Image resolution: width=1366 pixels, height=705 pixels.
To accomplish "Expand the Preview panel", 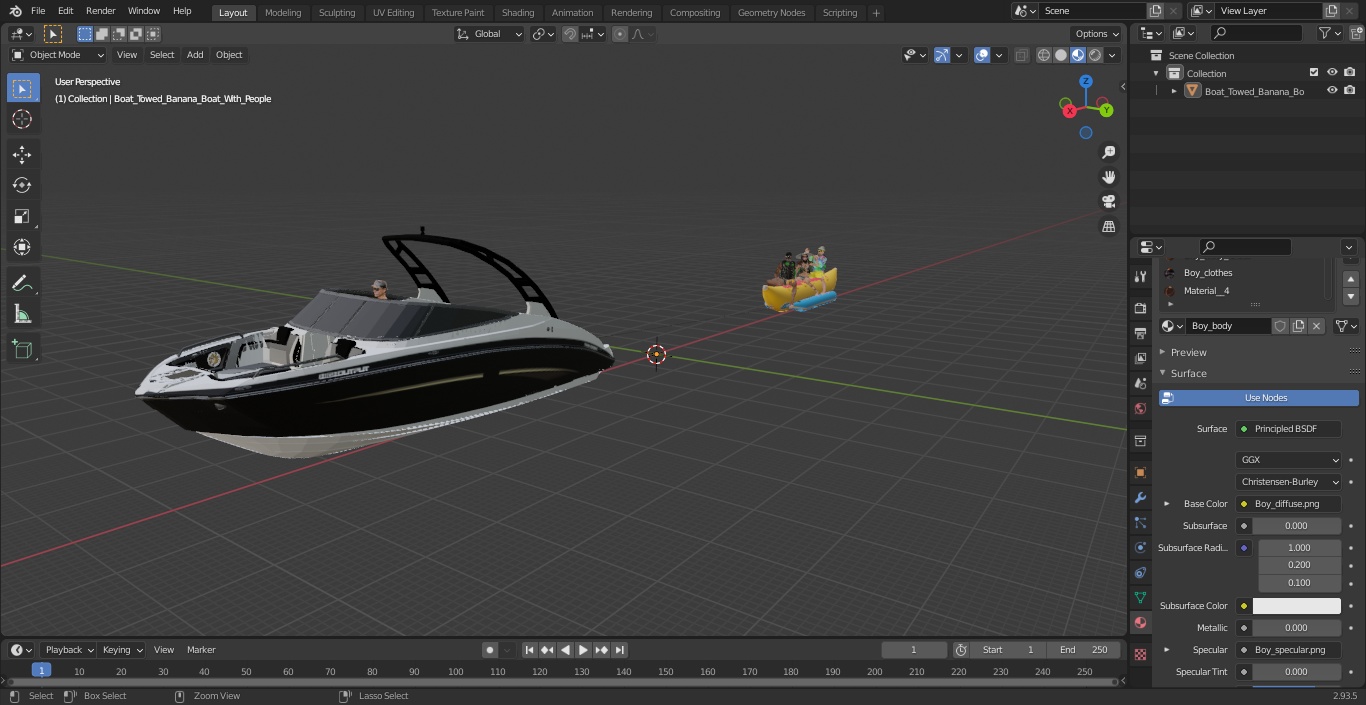I will [x=1188, y=352].
